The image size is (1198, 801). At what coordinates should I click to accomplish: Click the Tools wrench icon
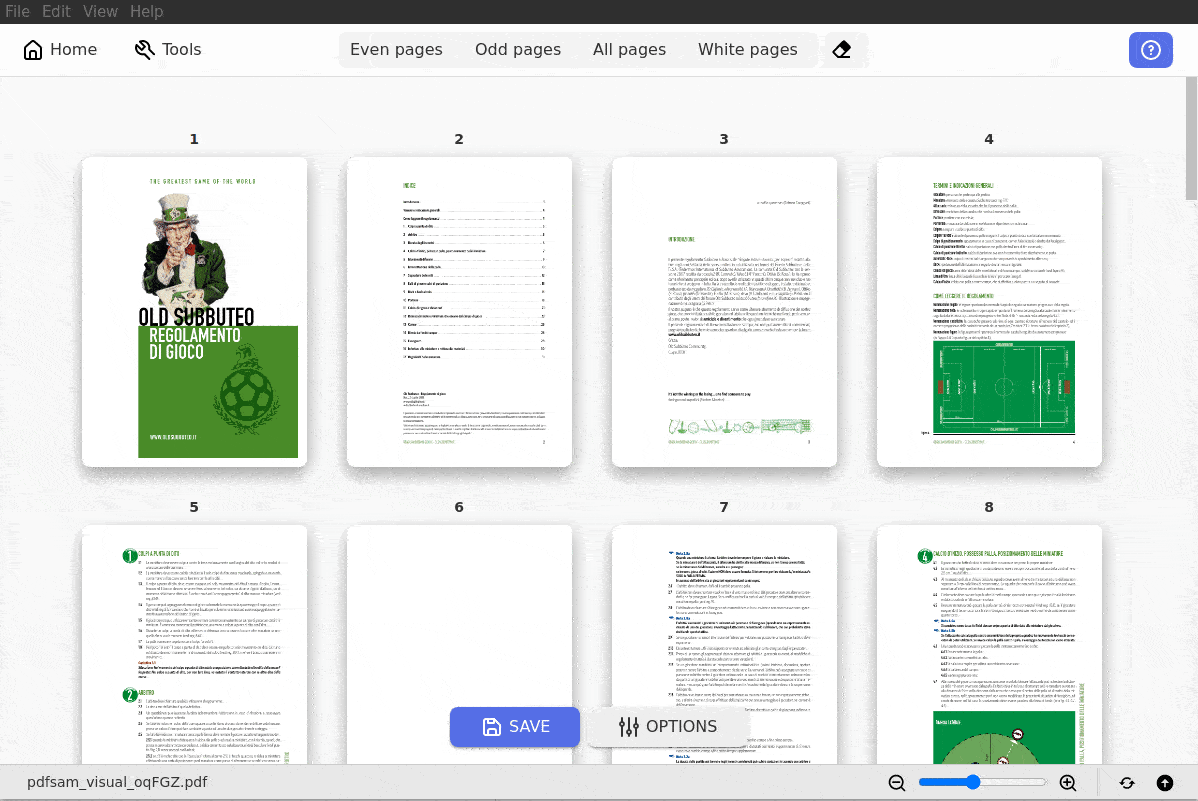(144, 50)
